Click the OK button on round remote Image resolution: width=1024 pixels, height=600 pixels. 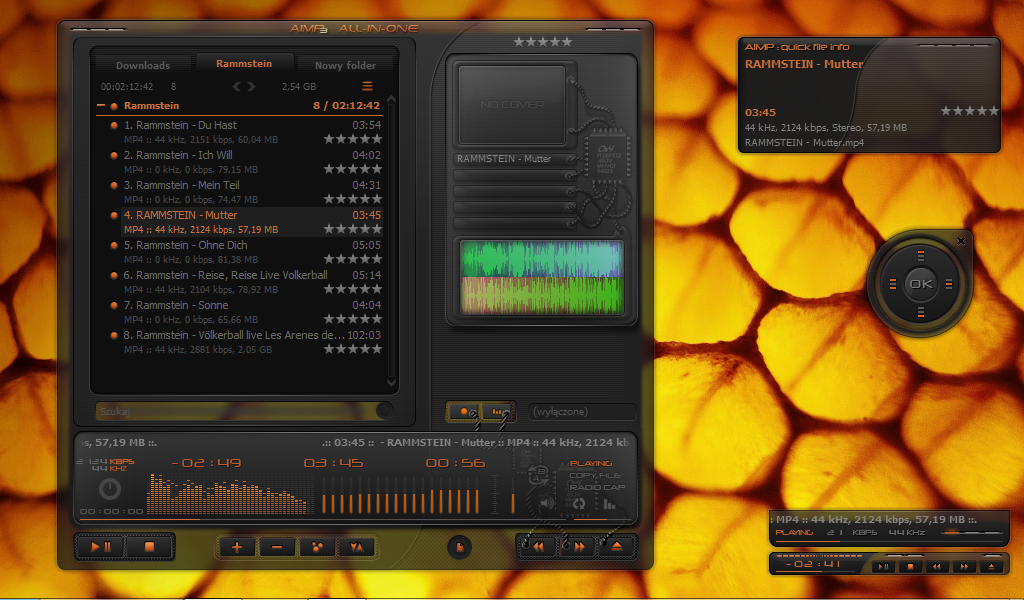(x=921, y=284)
